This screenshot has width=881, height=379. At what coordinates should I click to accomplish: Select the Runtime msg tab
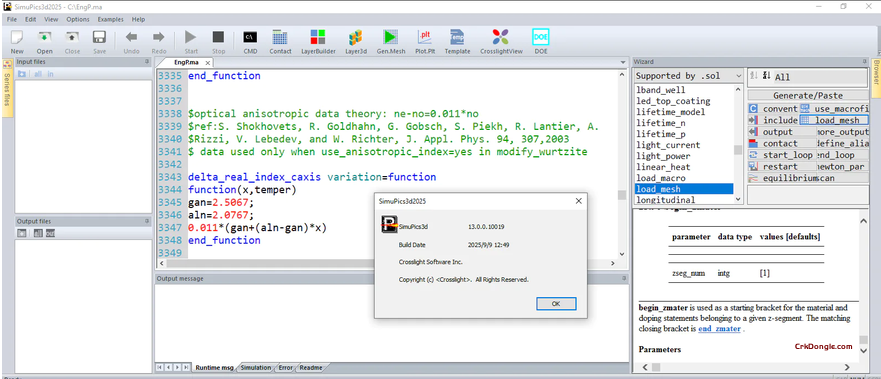(x=215, y=368)
